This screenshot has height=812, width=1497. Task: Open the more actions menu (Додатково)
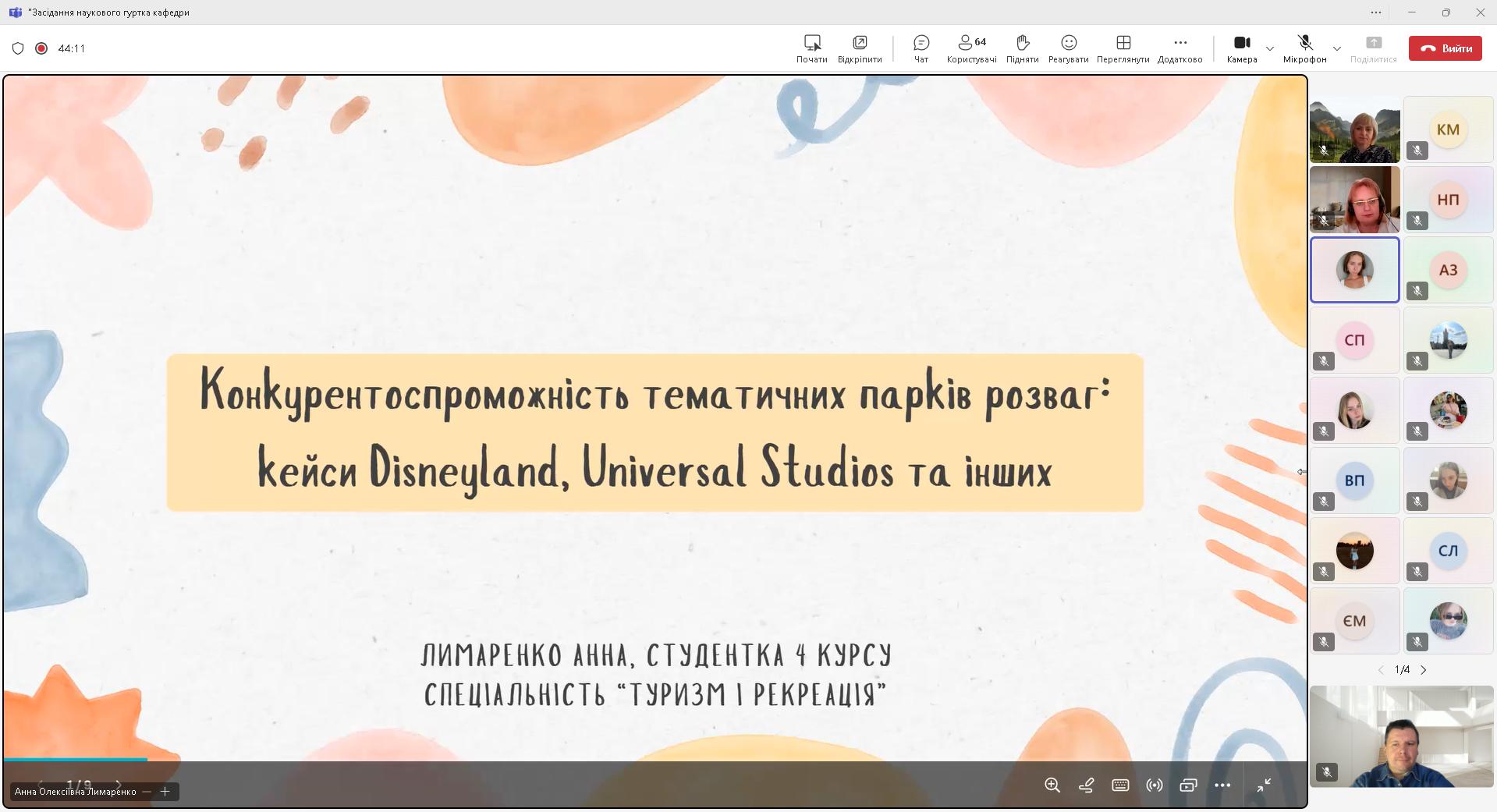pyautogui.click(x=1180, y=48)
